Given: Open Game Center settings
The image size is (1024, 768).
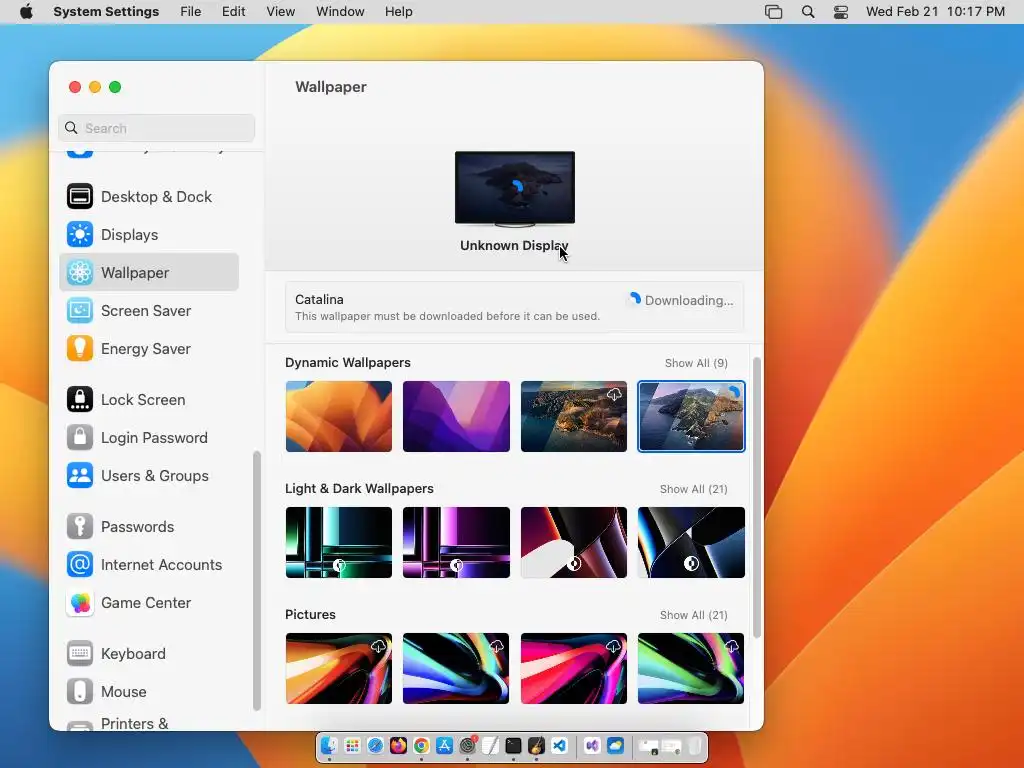Looking at the screenshot, I should point(149,602).
